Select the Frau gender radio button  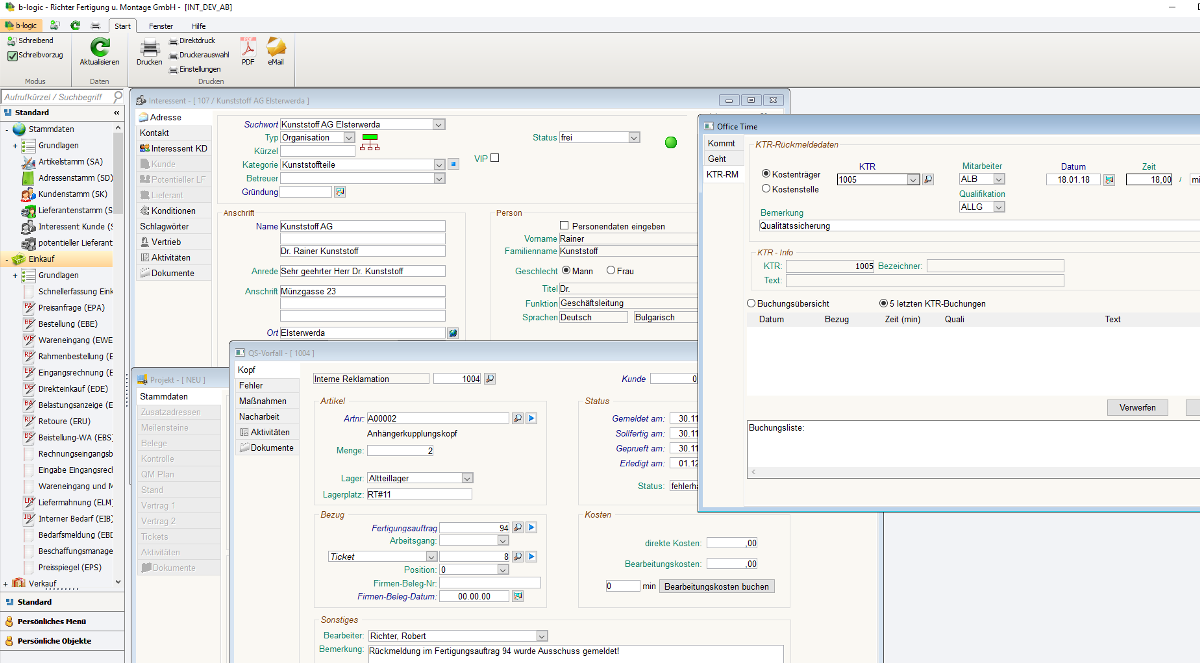612,270
